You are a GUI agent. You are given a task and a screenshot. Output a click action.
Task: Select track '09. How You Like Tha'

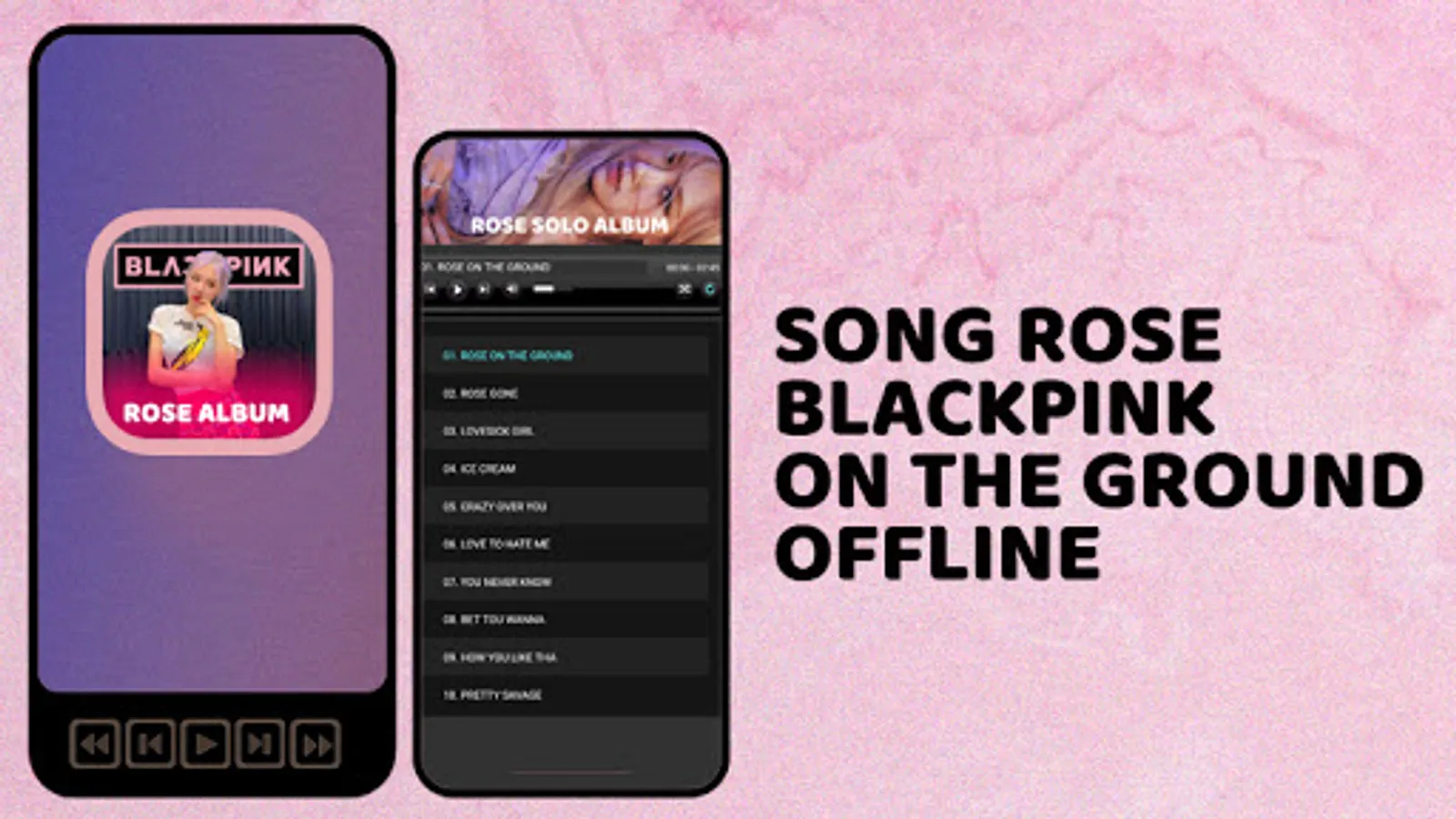point(567,657)
